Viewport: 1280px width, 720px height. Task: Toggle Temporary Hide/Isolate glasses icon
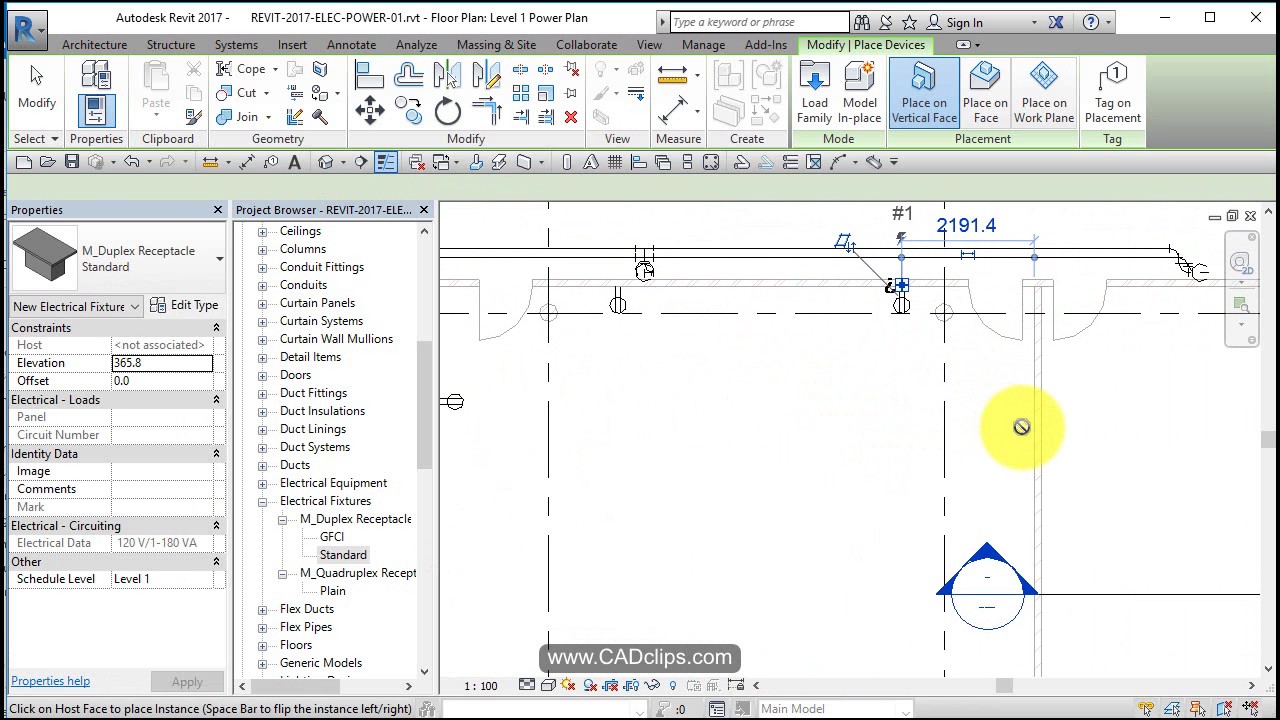coord(651,685)
